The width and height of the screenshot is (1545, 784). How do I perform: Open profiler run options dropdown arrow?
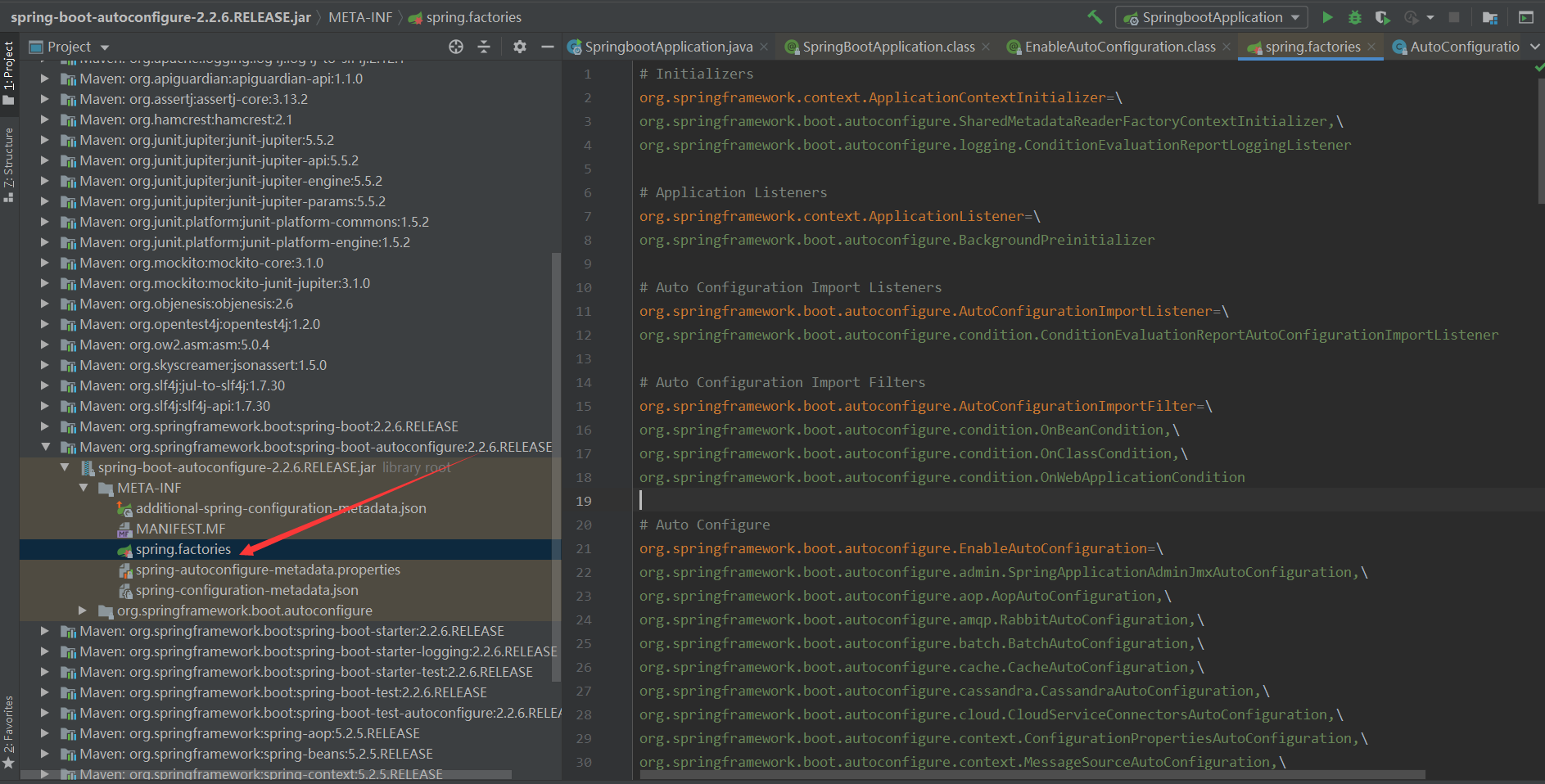1430,17
